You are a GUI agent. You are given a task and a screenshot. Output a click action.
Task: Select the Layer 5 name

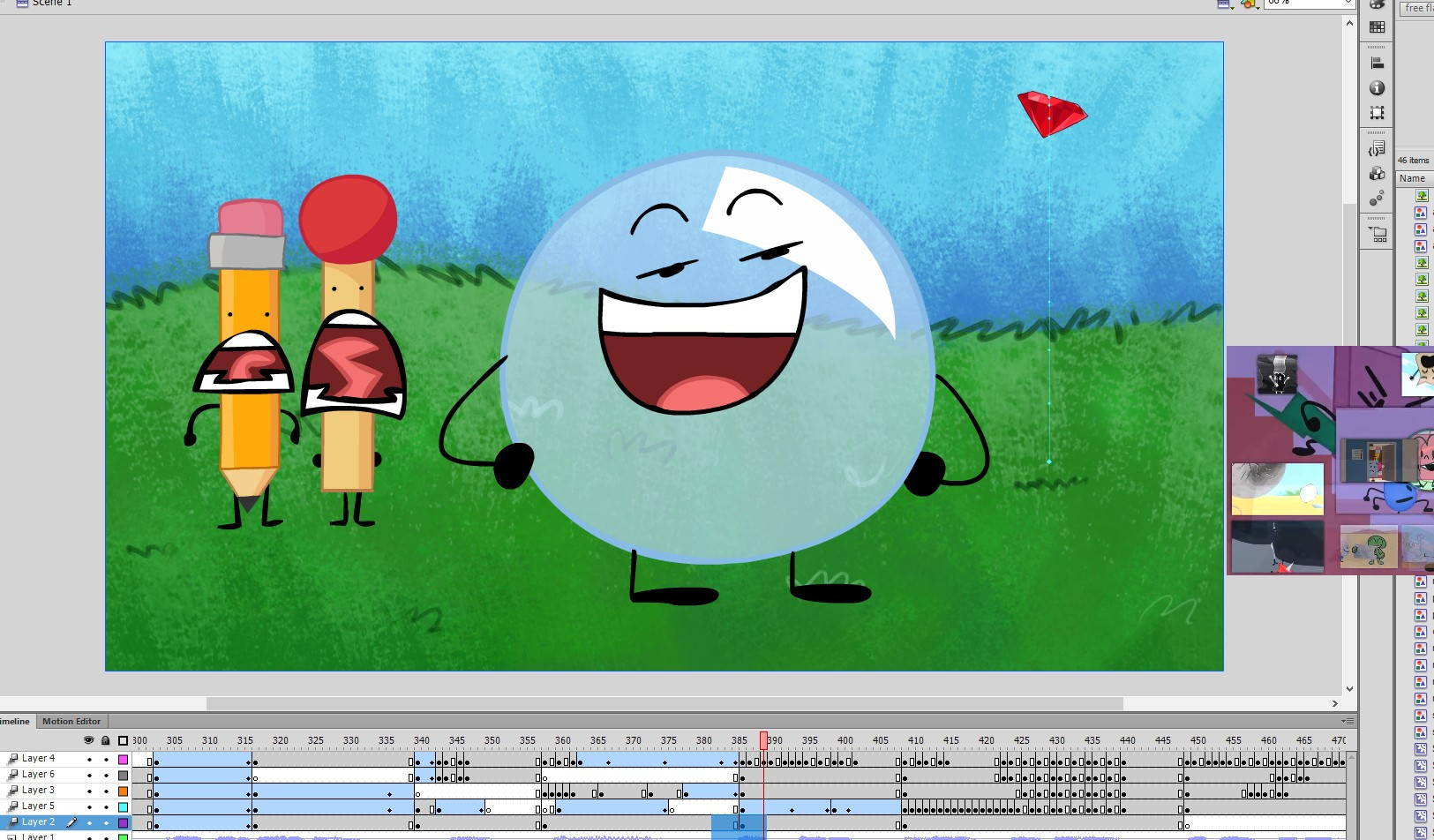tap(38, 806)
